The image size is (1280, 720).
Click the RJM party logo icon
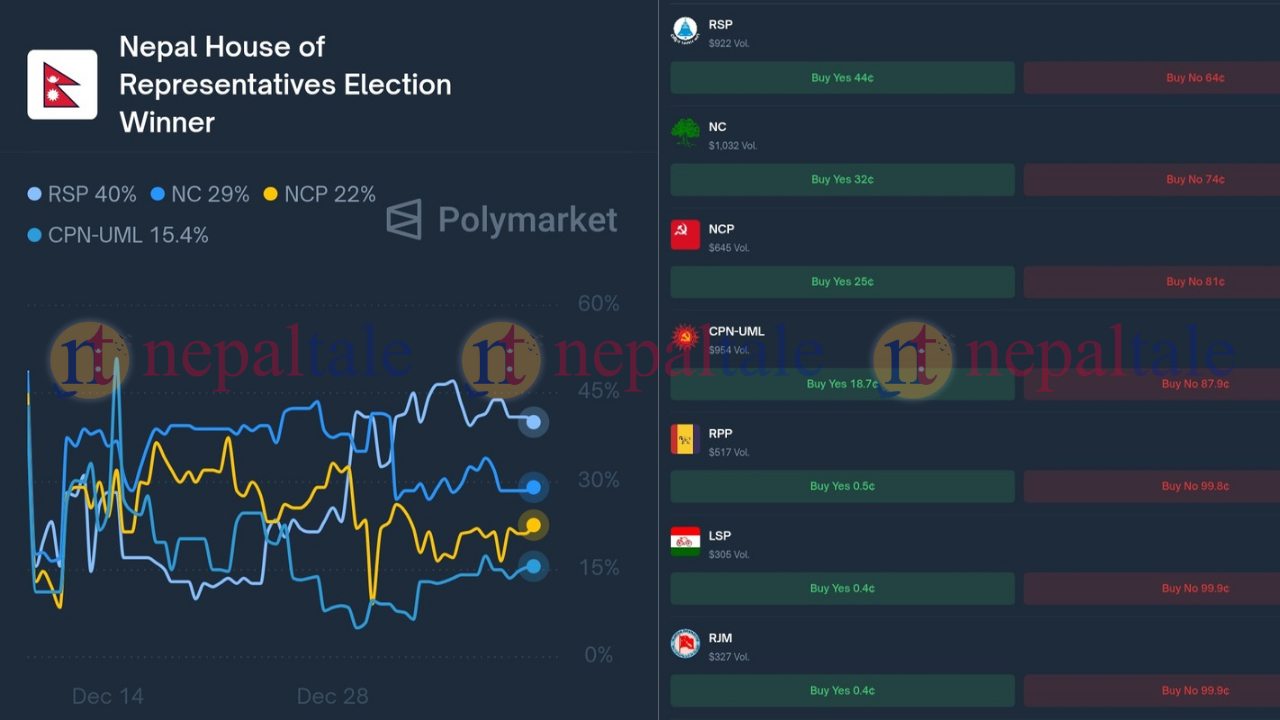click(685, 644)
